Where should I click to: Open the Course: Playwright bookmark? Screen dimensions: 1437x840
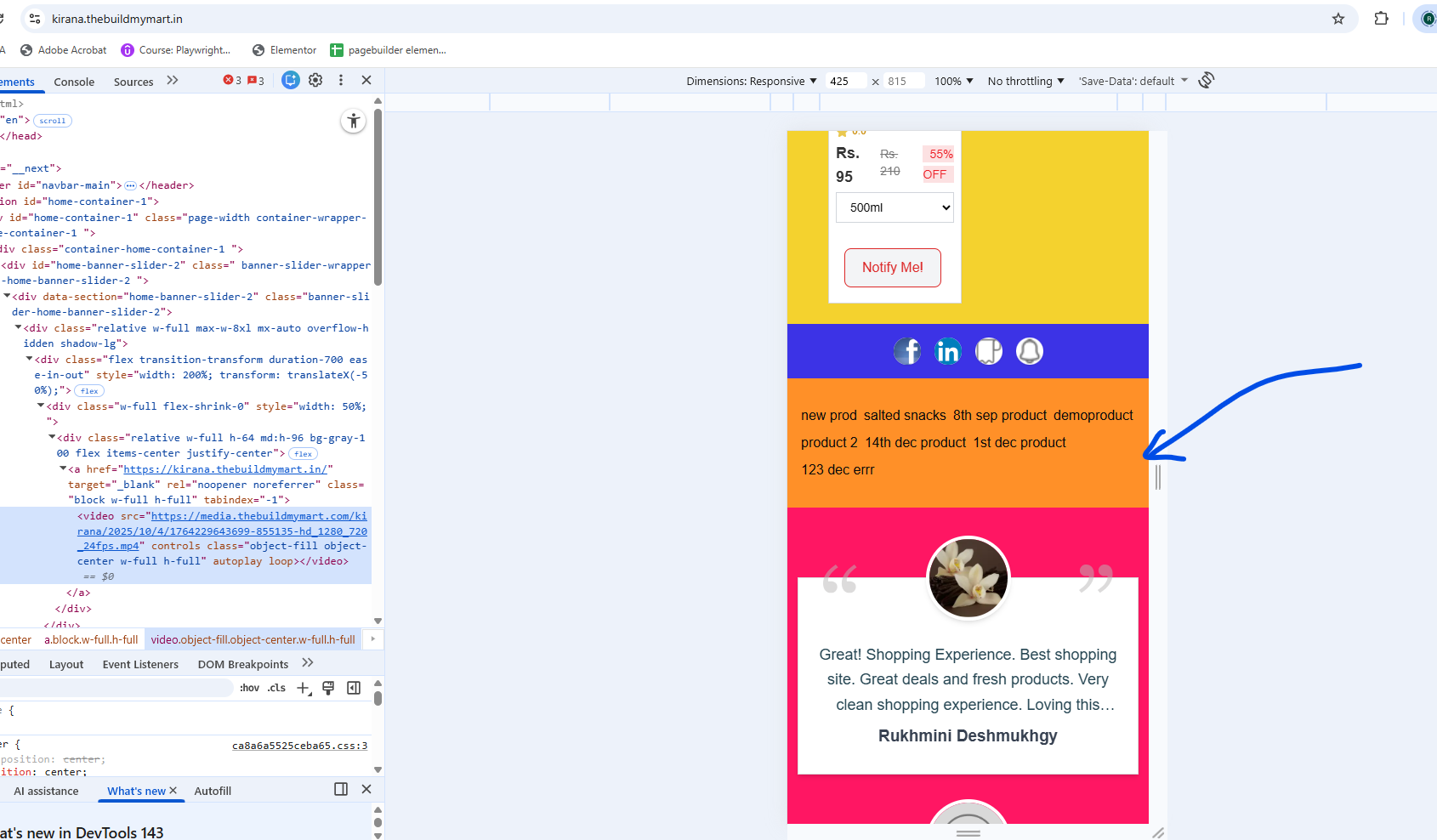coord(175,50)
